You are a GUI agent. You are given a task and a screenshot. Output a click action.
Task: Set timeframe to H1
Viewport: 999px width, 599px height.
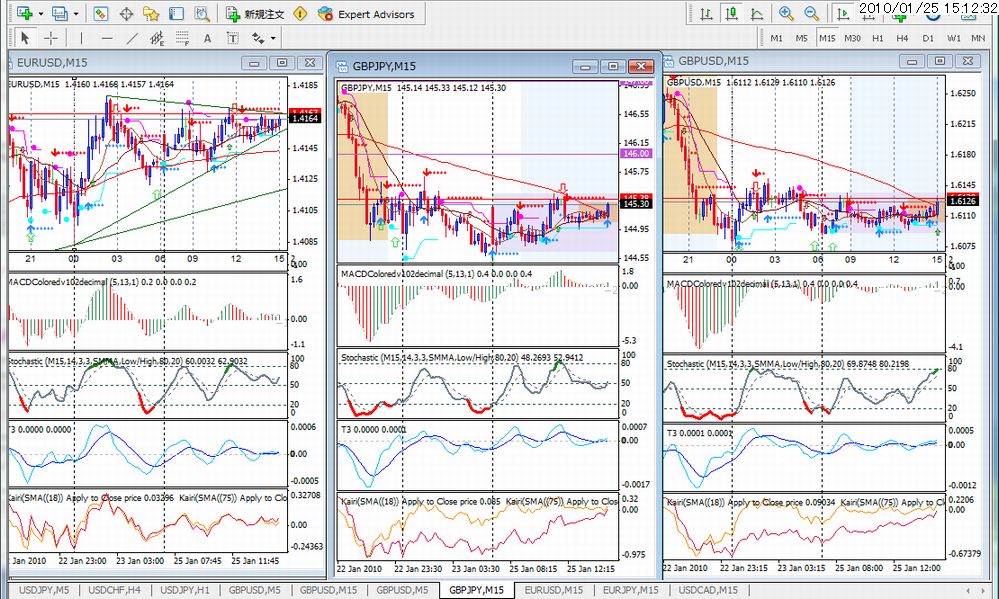[878, 38]
